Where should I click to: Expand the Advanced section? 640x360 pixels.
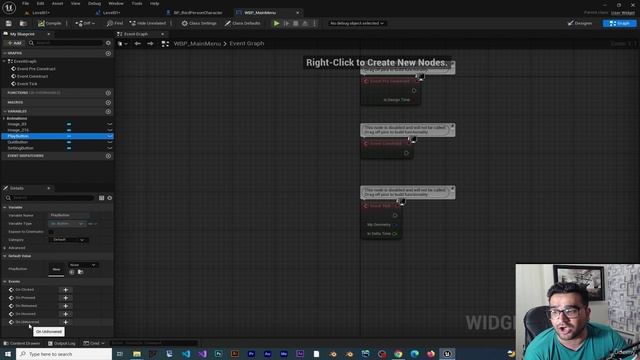[x=4, y=248]
